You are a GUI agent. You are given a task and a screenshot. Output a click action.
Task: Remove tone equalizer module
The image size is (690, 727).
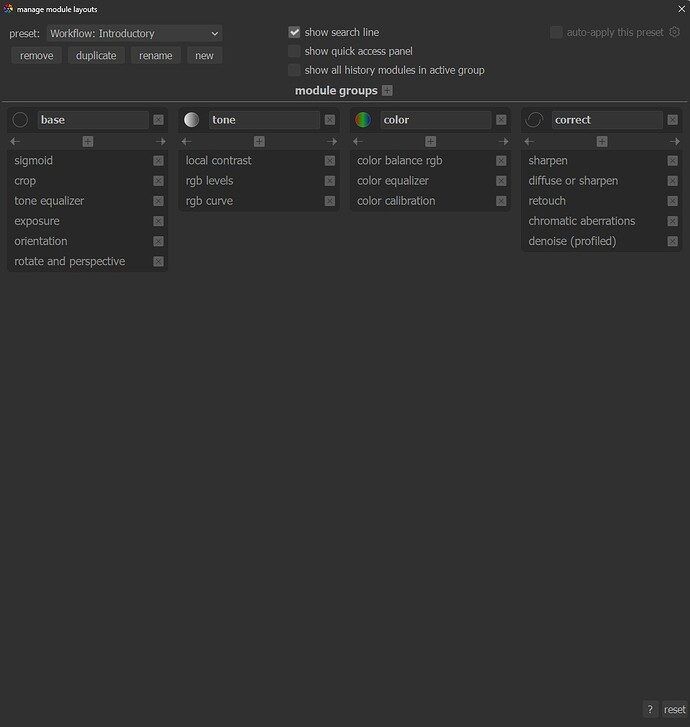(x=159, y=201)
